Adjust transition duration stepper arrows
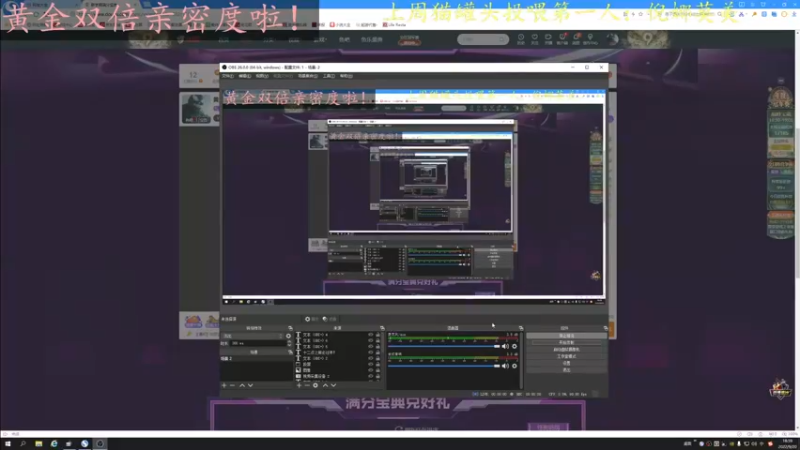Image resolution: width=800 pixels, height=450 pixels. pos(289,343)
